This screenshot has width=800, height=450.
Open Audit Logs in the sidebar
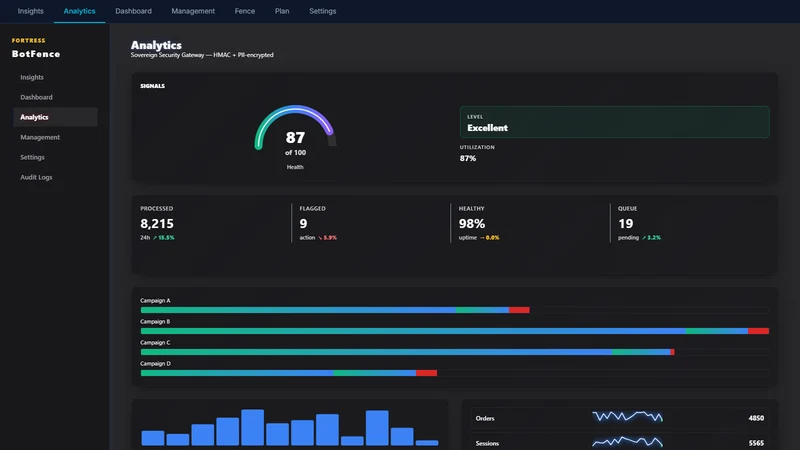55,177
